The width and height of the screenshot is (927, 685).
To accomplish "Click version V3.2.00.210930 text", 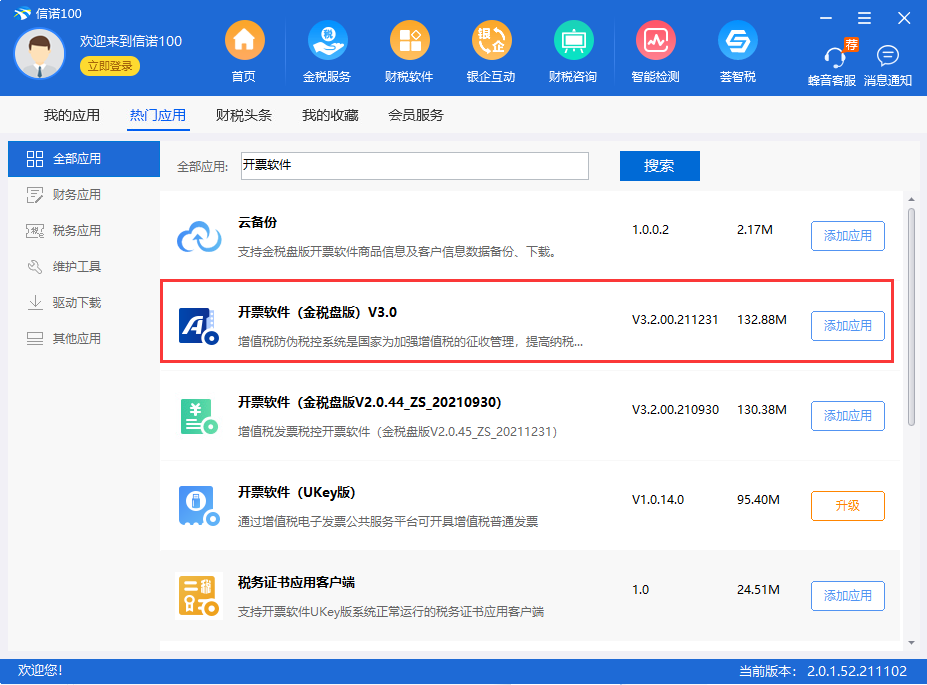I will click(675, 410).
